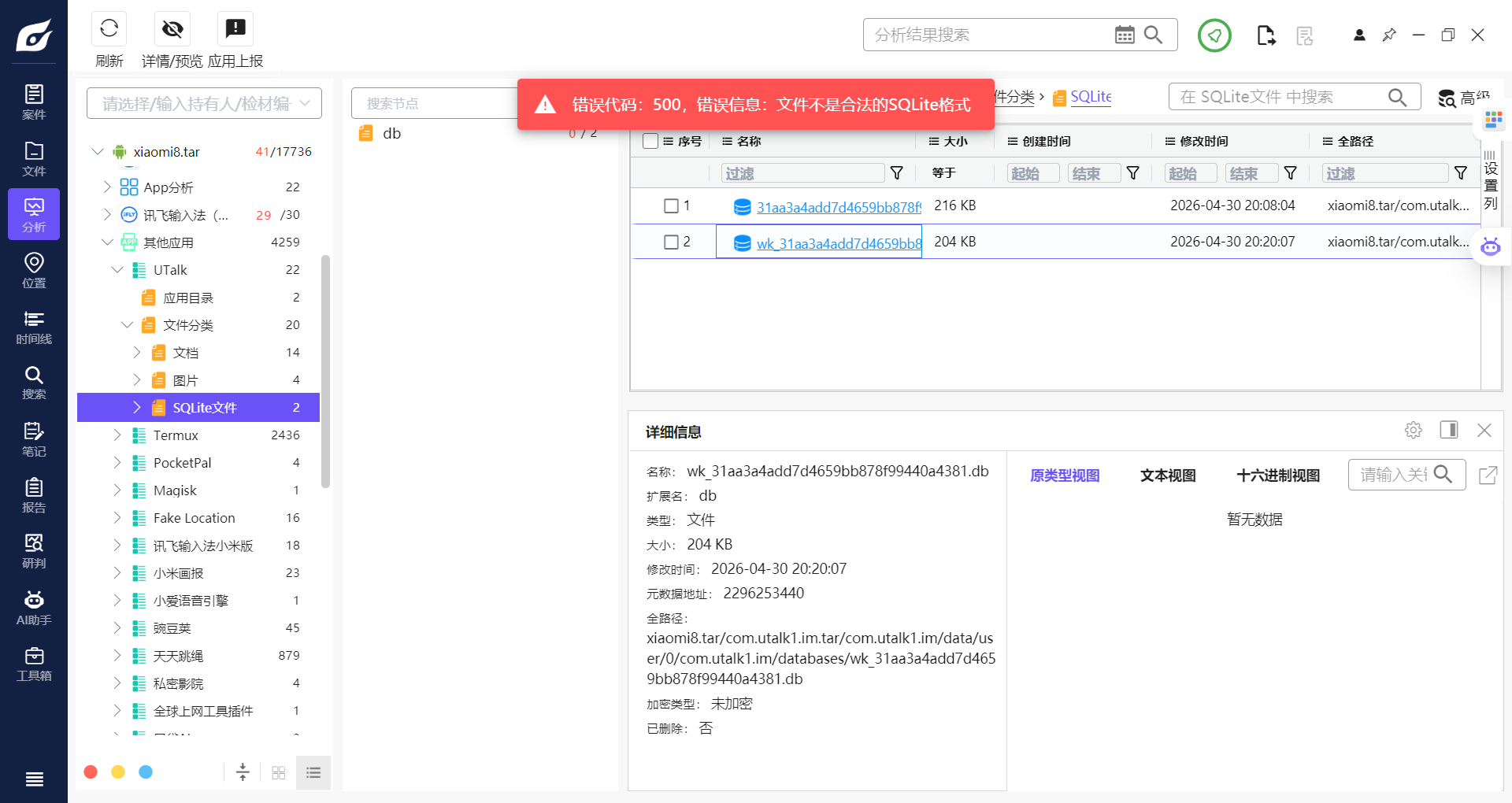Switch to 文本视图 tab
This screenshot has width=1512, height=803.
(x=1168, y=476)
